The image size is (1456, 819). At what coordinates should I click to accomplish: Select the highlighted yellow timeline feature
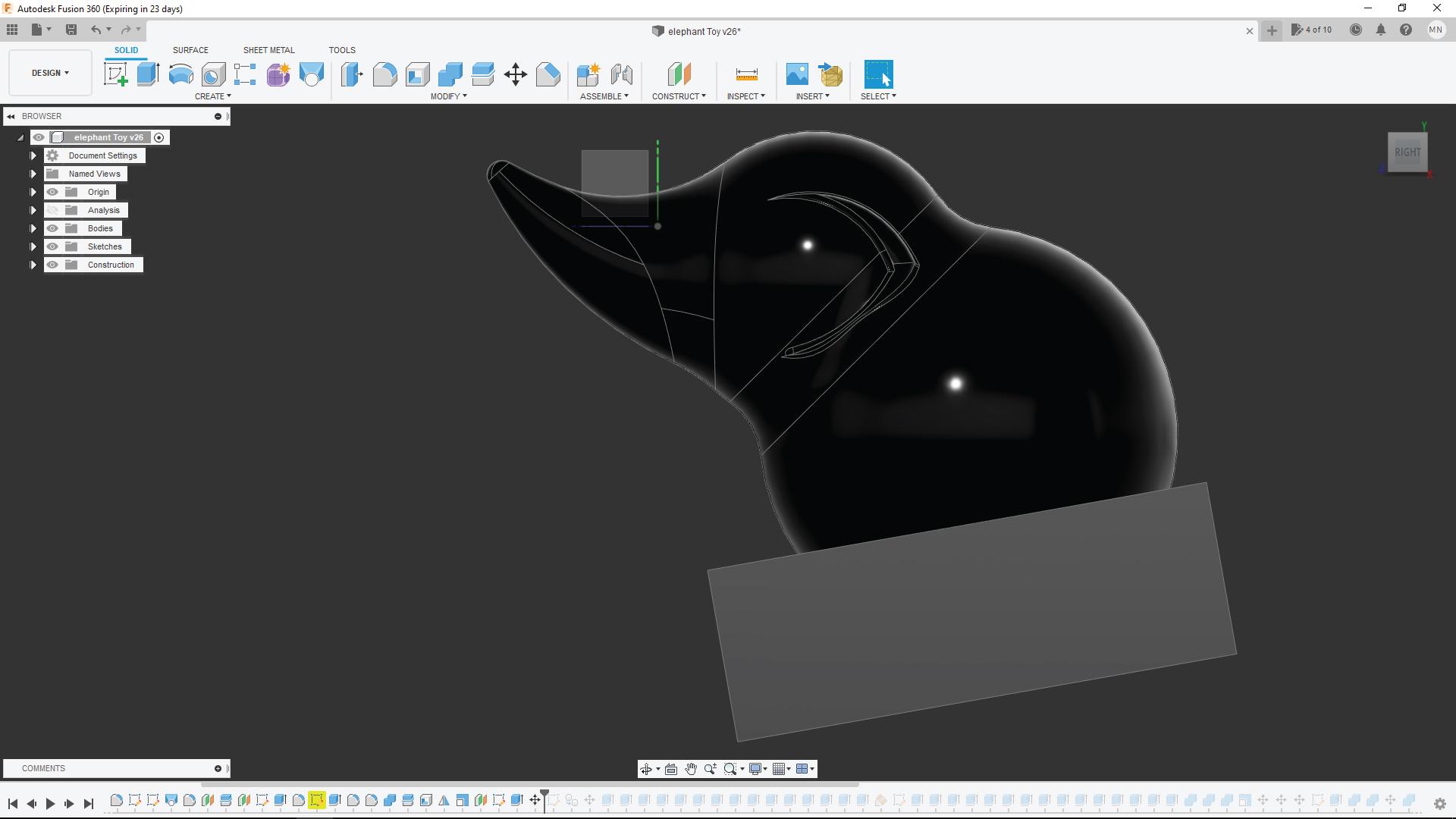[317, 800]
